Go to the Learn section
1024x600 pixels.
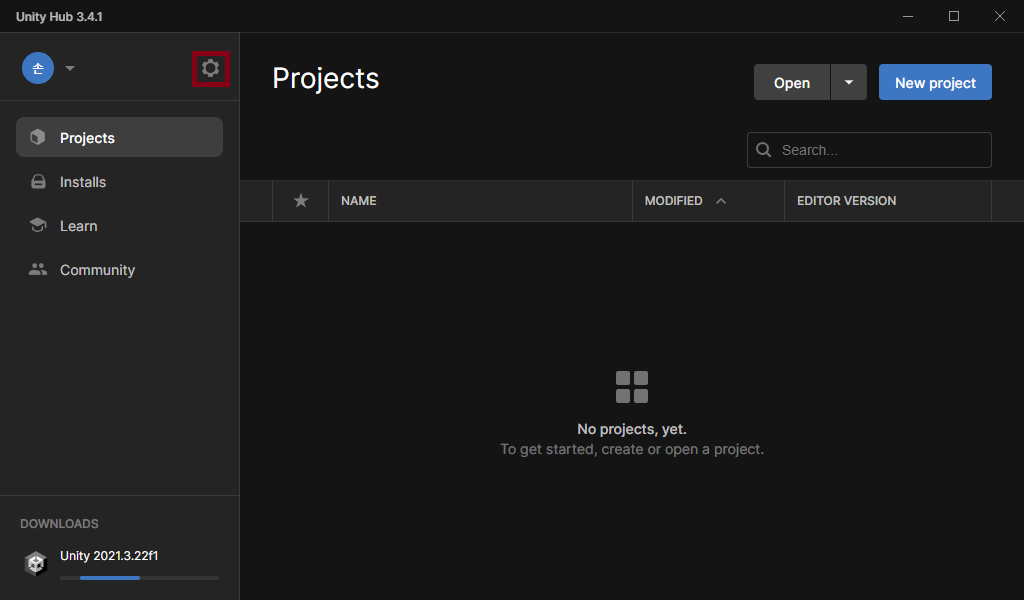click(x=120, y=226)
